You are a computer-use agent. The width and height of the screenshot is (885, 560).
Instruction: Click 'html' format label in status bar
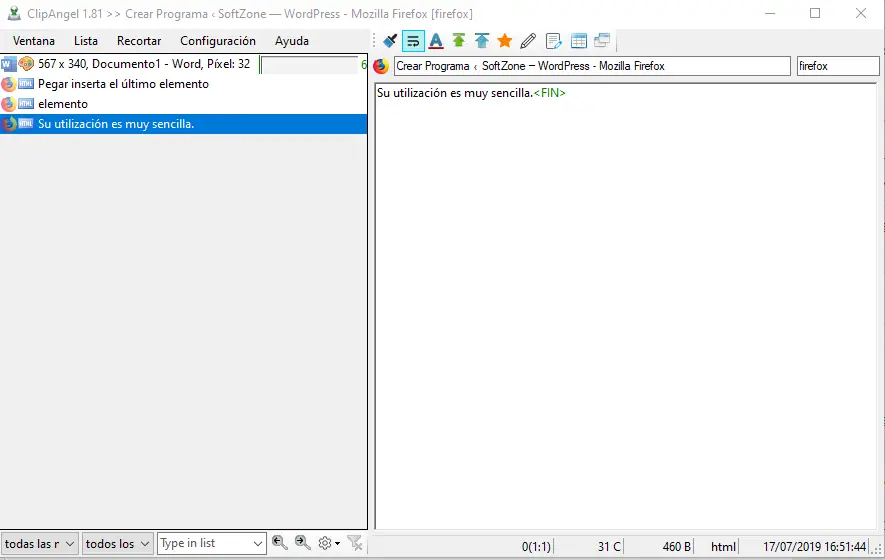(x=723, y=546)
